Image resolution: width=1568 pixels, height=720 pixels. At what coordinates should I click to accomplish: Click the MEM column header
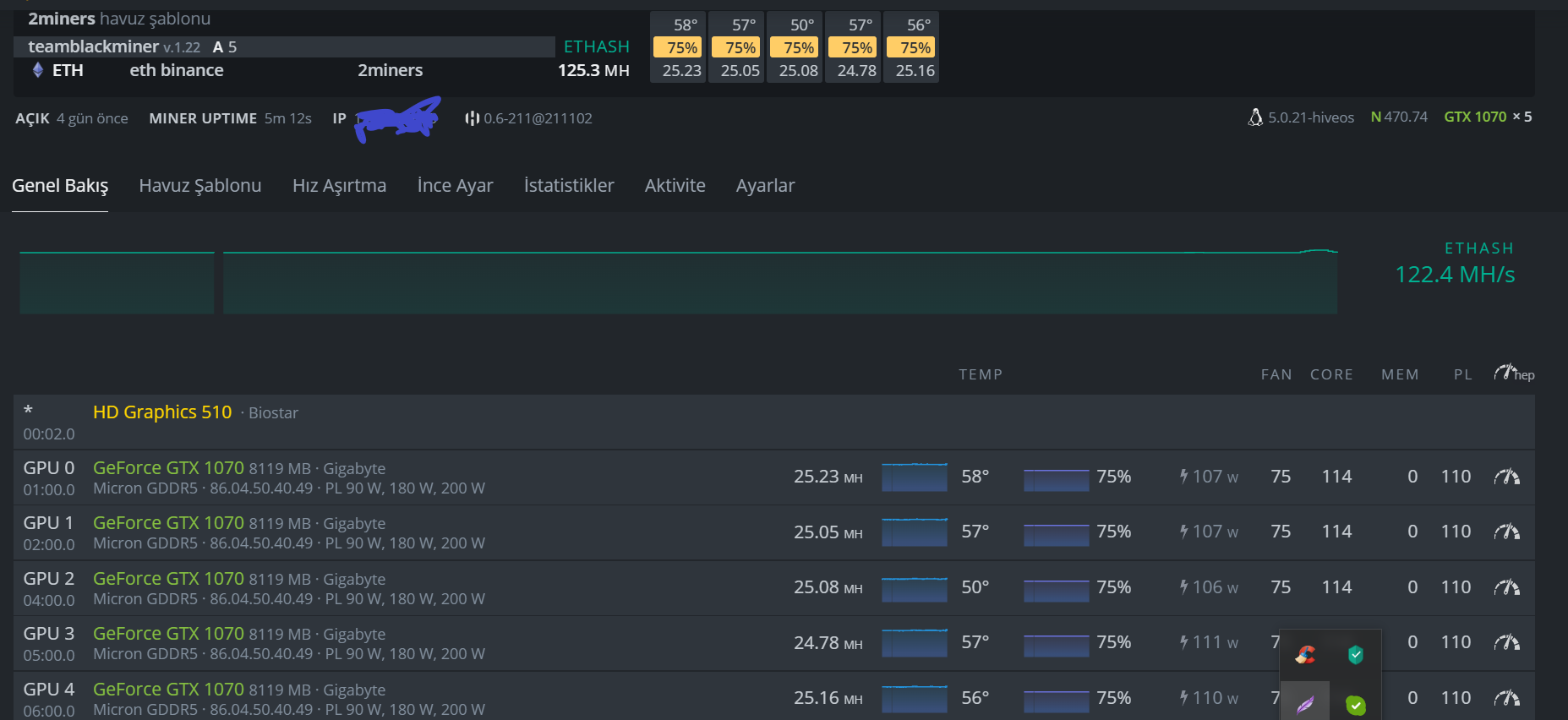[1400, 374]
